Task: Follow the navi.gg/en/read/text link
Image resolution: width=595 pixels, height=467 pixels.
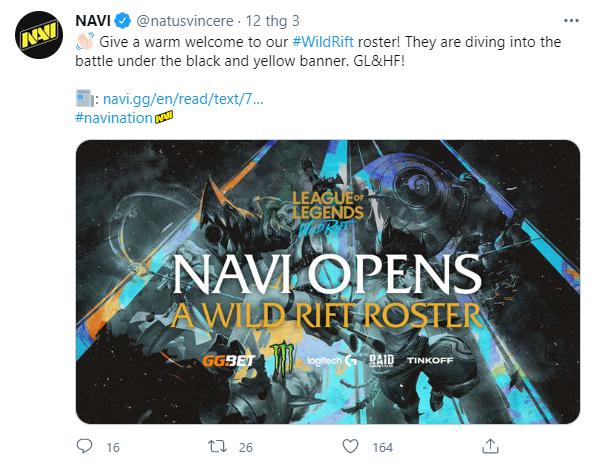Action: [x=183, y=99]
